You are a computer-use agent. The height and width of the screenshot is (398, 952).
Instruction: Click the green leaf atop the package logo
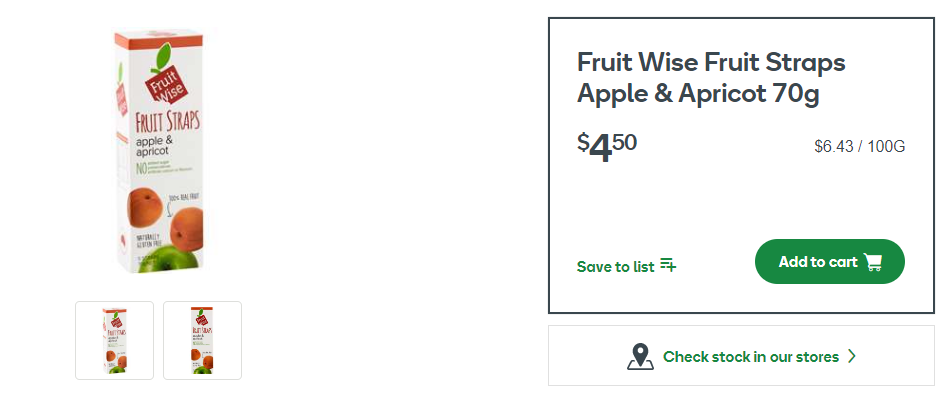(162, 57)
